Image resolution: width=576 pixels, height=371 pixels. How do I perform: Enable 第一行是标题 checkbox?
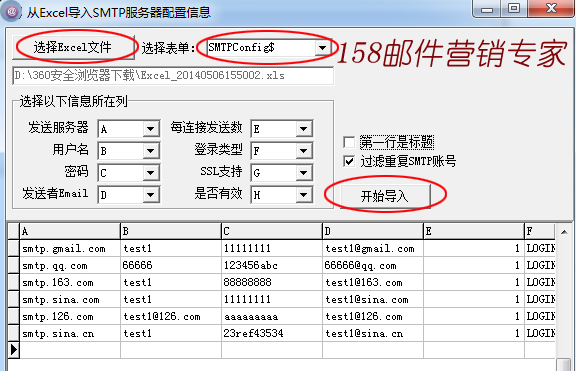(x=349, y=142)
